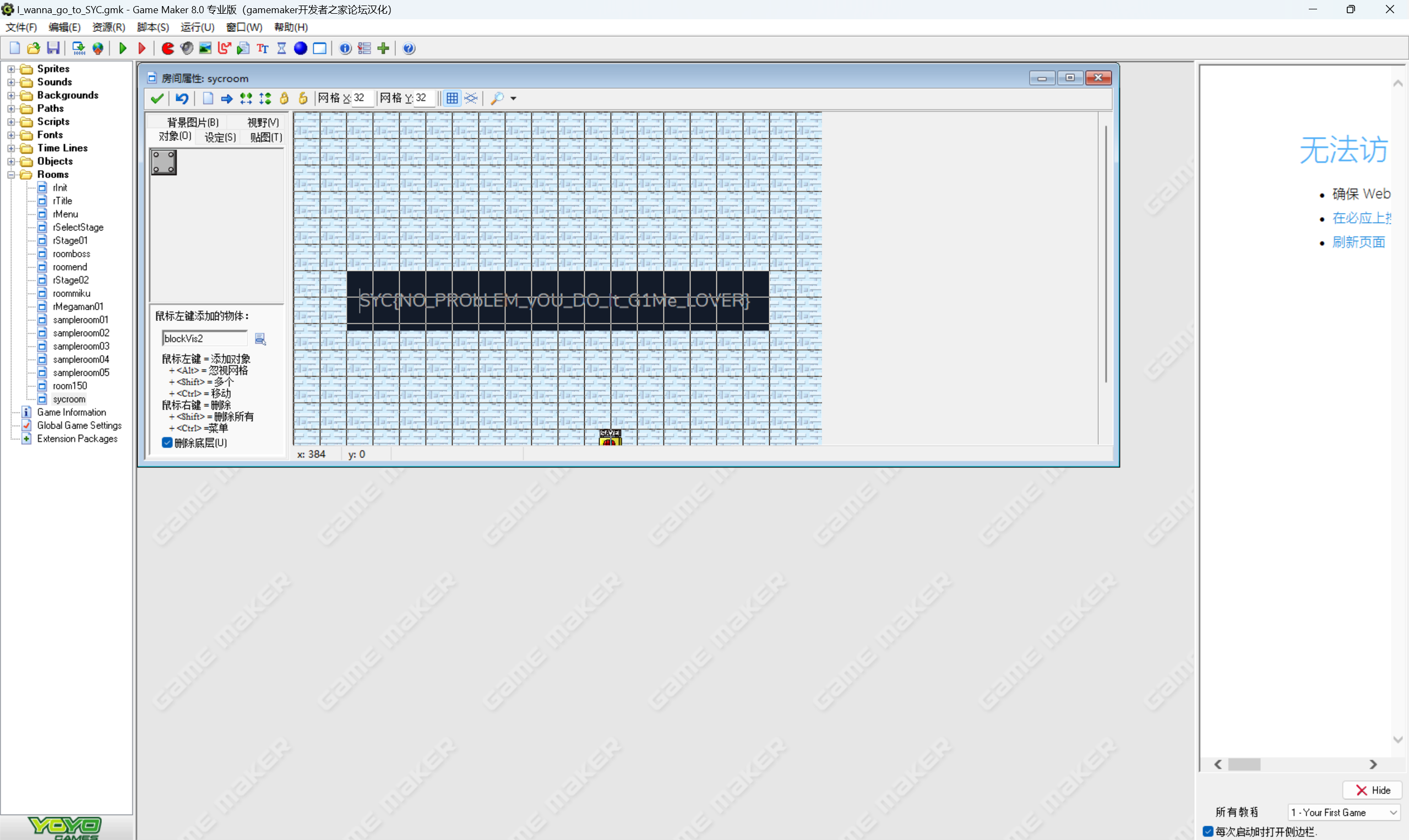Save the game file

53,48
